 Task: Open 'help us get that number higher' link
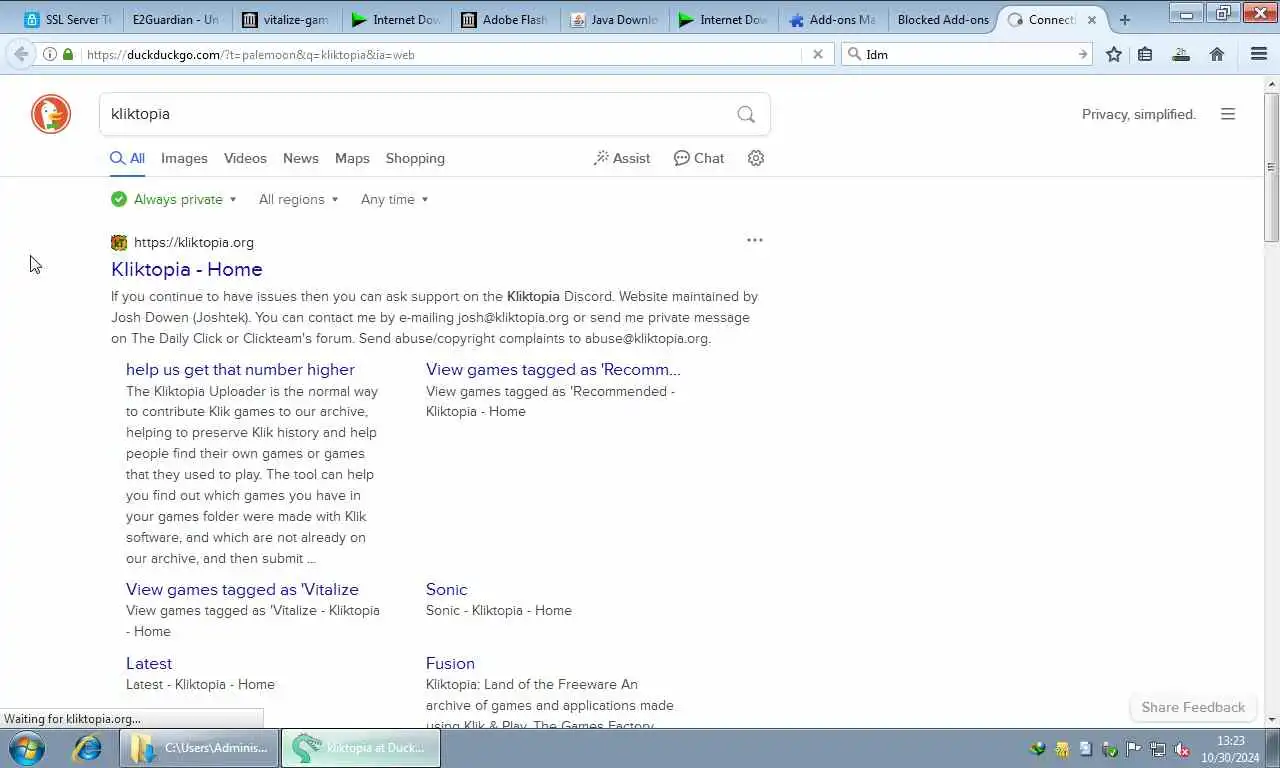[x=240, y=369]
